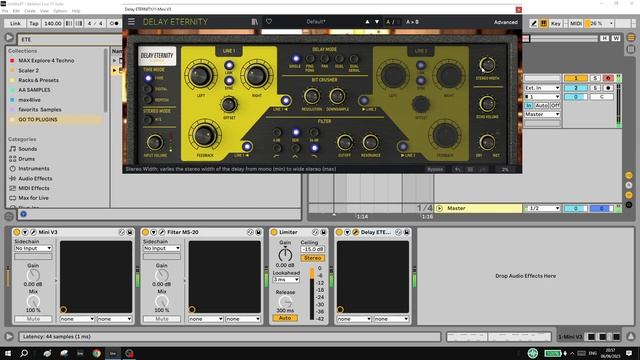Click the Line 1 Feedback knob
The height and width of the screenshot is (360, 640).
204,135
